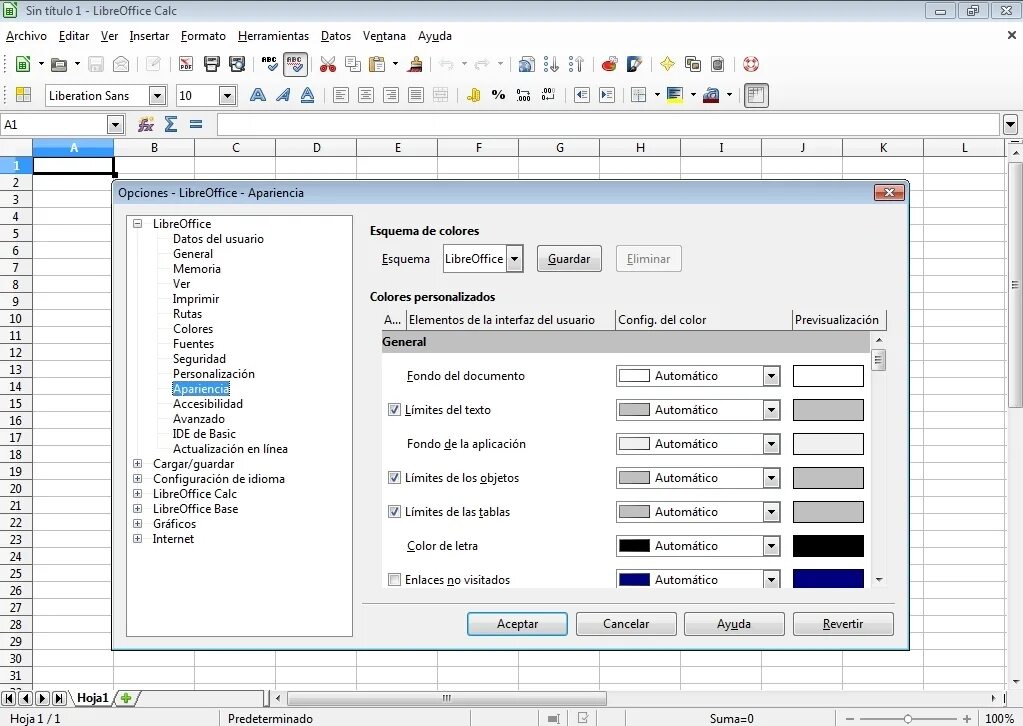The image size is (1023, 726).
Task: Open Color de letra color dropdown
Action: click(771, 545)
